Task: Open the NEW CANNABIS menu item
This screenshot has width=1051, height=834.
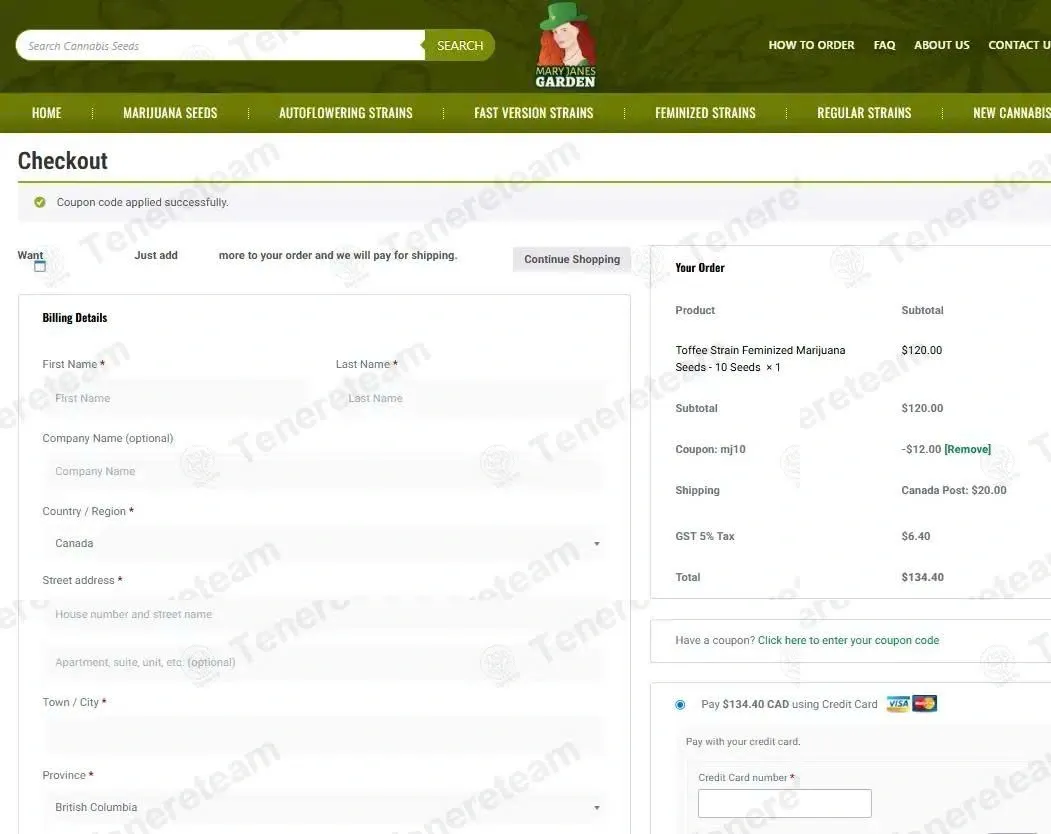Action: coord(1011,113)
